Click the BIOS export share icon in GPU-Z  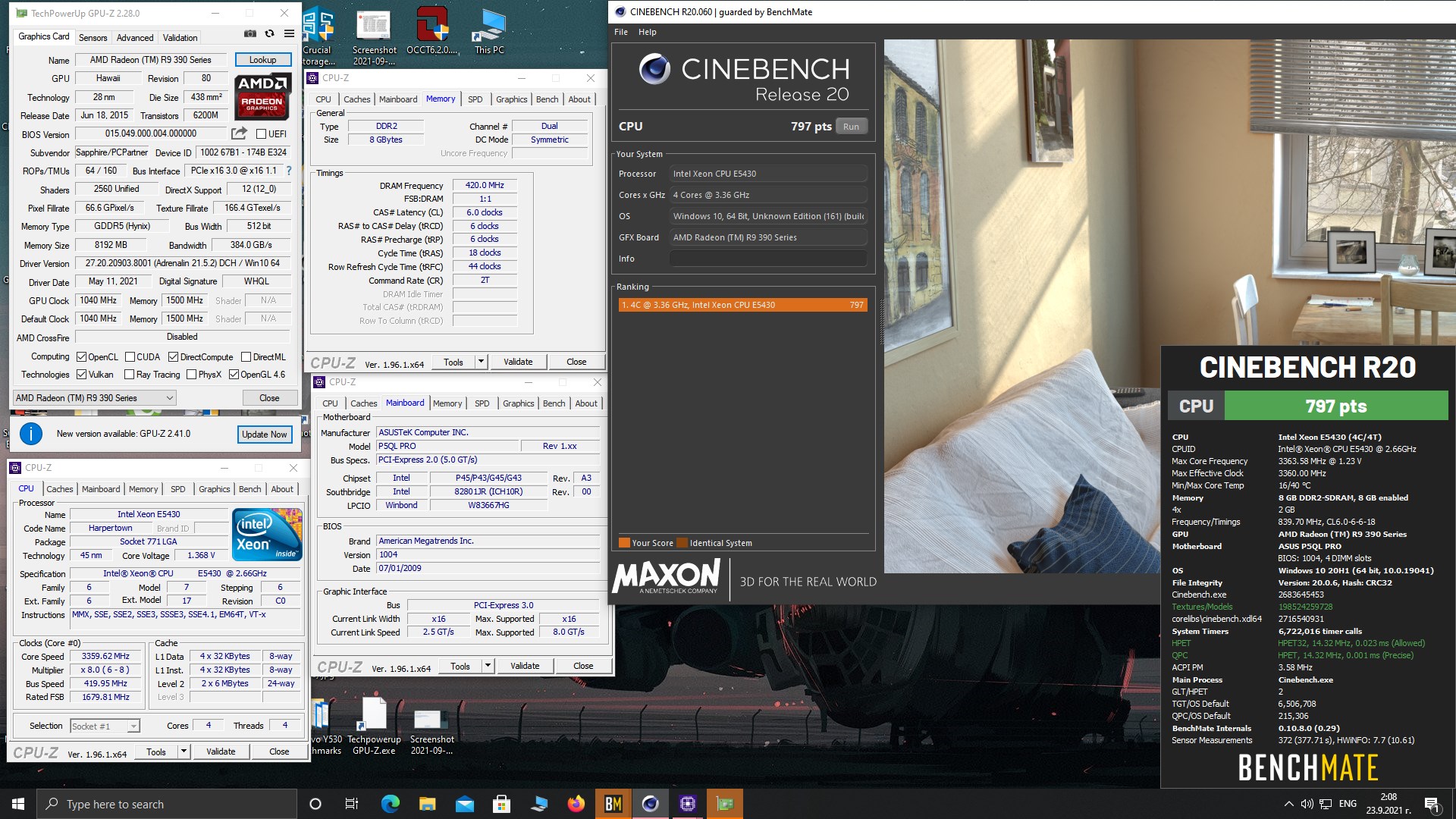(239, 133)
